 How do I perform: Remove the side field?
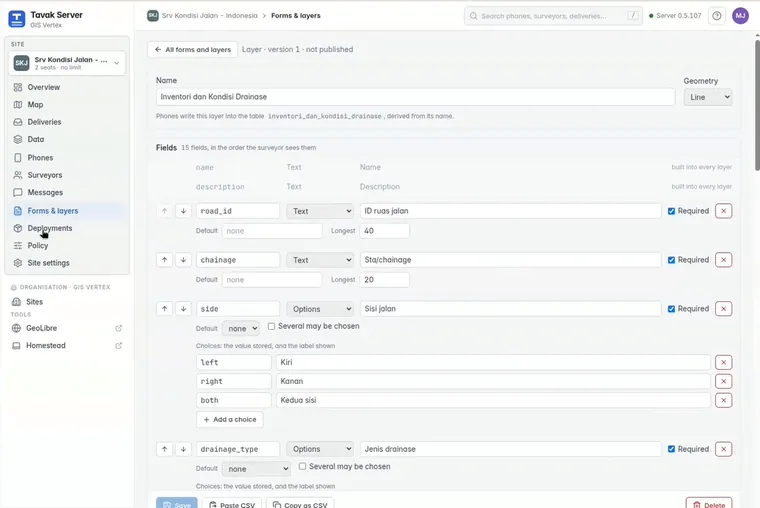point(724,309)
